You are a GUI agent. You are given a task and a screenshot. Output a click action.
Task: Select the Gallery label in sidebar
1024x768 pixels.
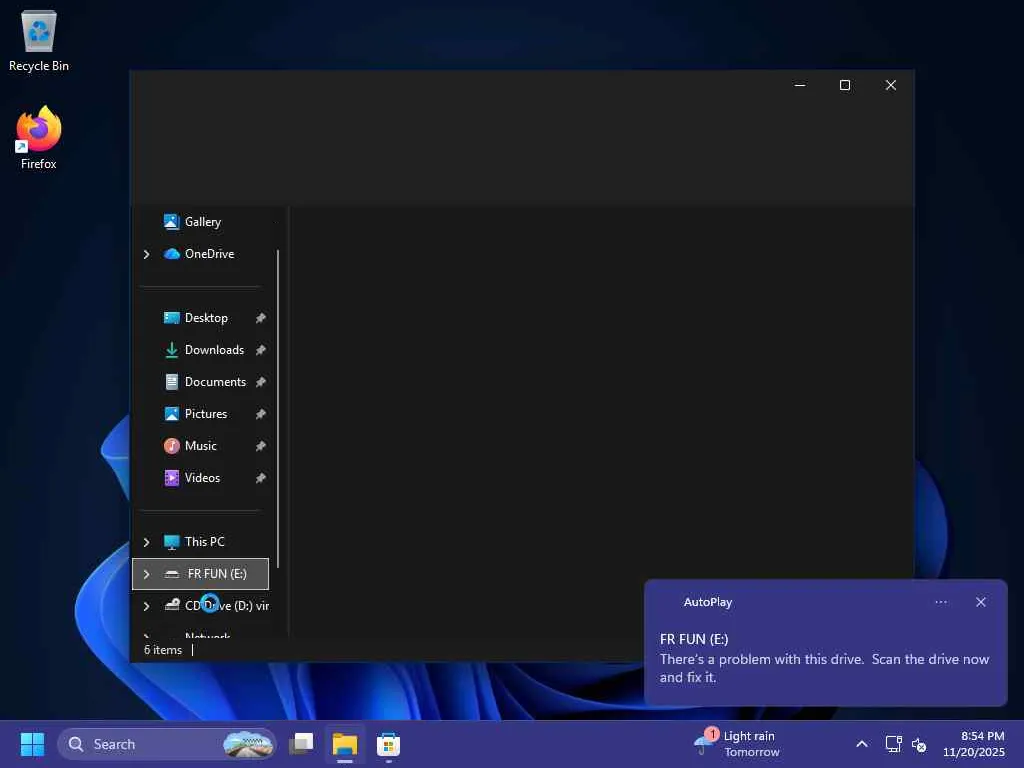point(202,222)
